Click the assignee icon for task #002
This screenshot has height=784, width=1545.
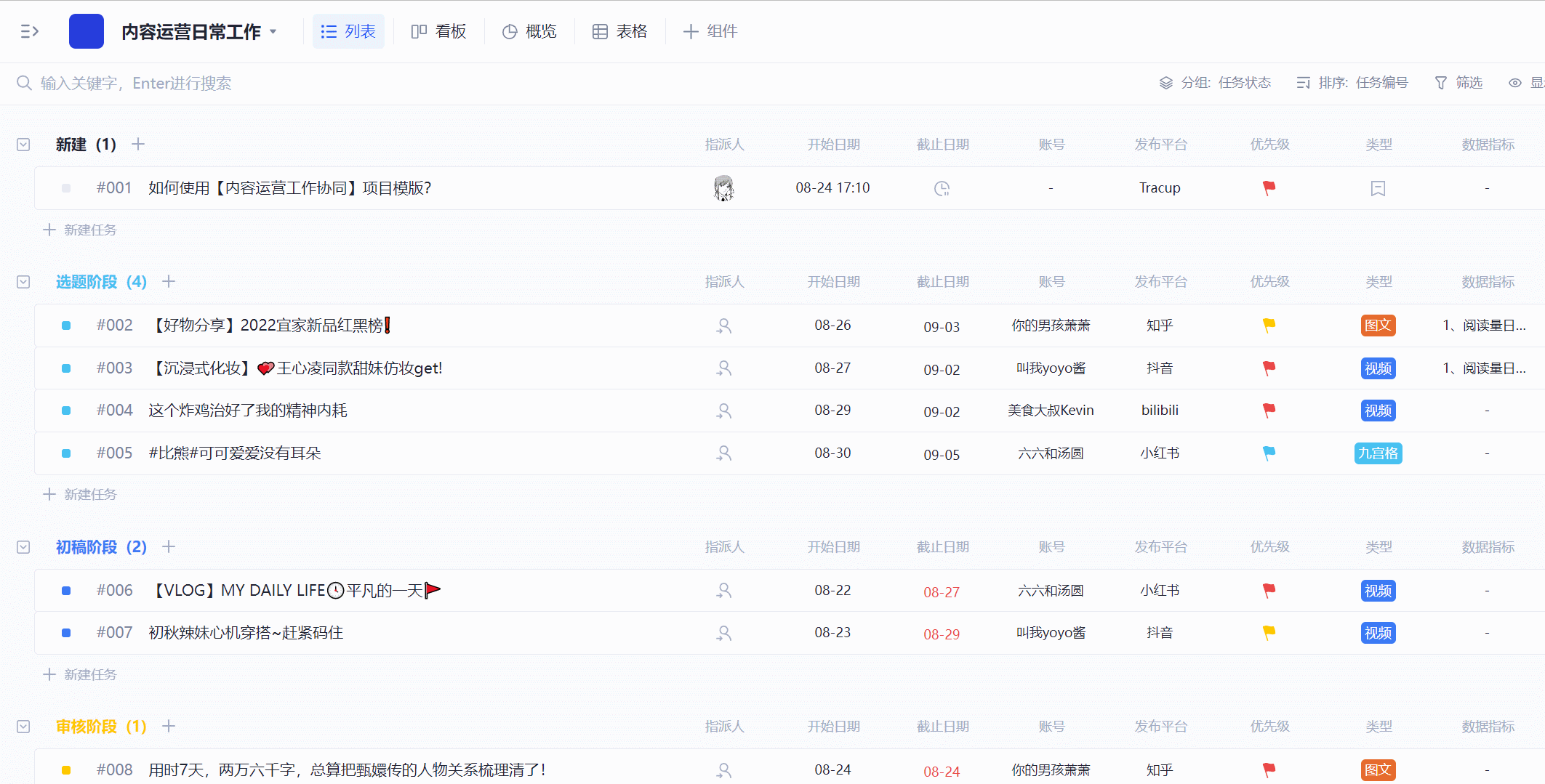723,326
